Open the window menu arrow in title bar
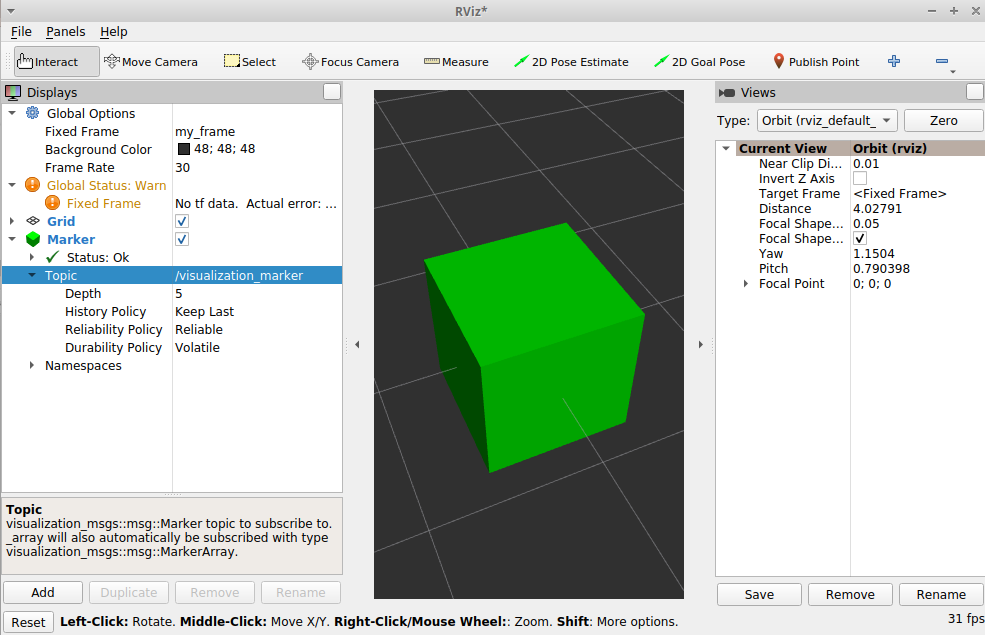The height and width of the screenshot is (635, 985). point(11,11)
